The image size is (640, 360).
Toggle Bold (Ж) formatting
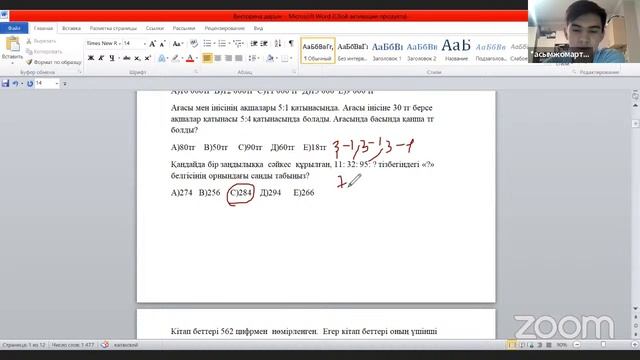[91, 58]
